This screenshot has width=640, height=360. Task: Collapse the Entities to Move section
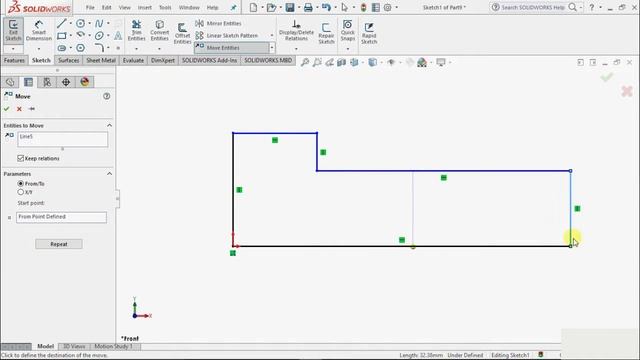coord(109,126)
